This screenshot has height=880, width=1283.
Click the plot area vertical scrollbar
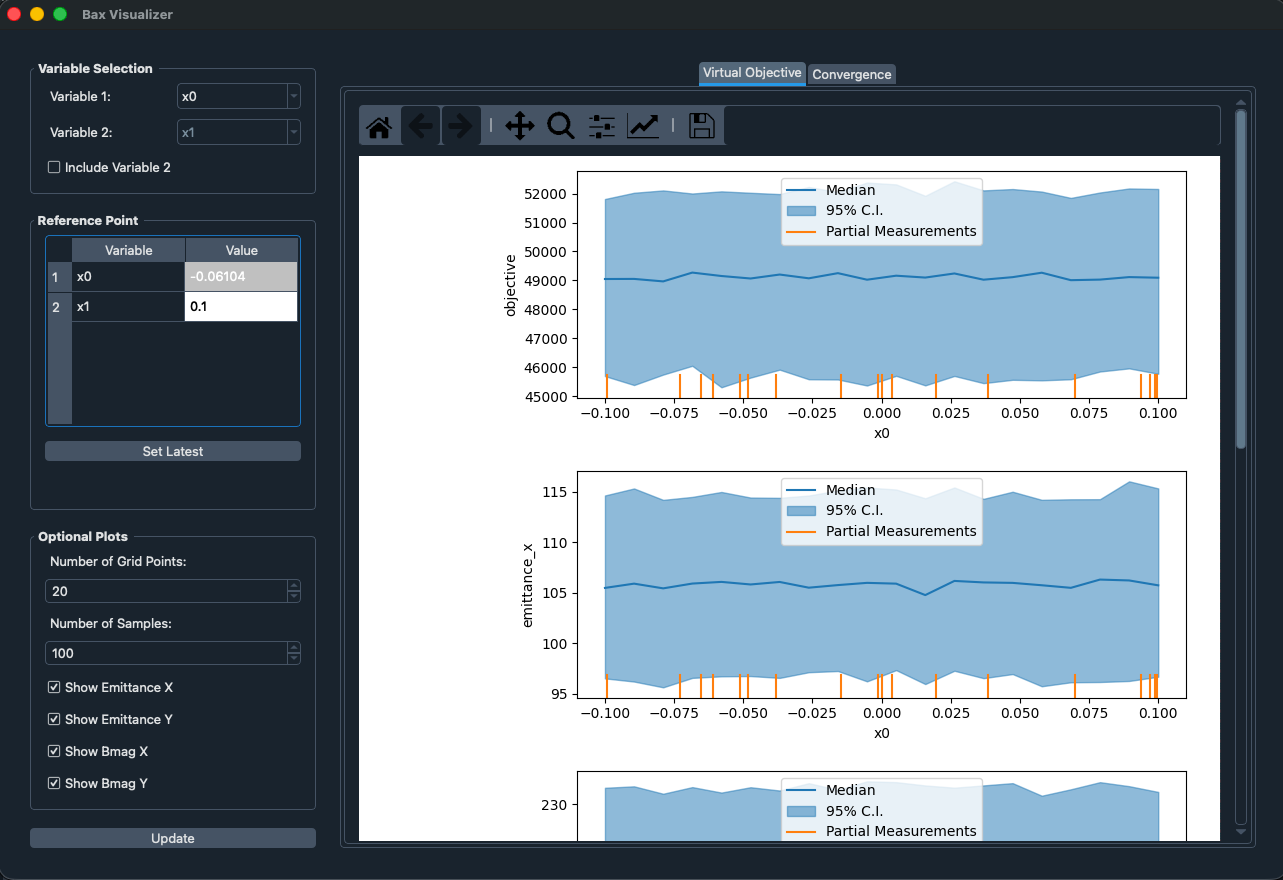1241,278
